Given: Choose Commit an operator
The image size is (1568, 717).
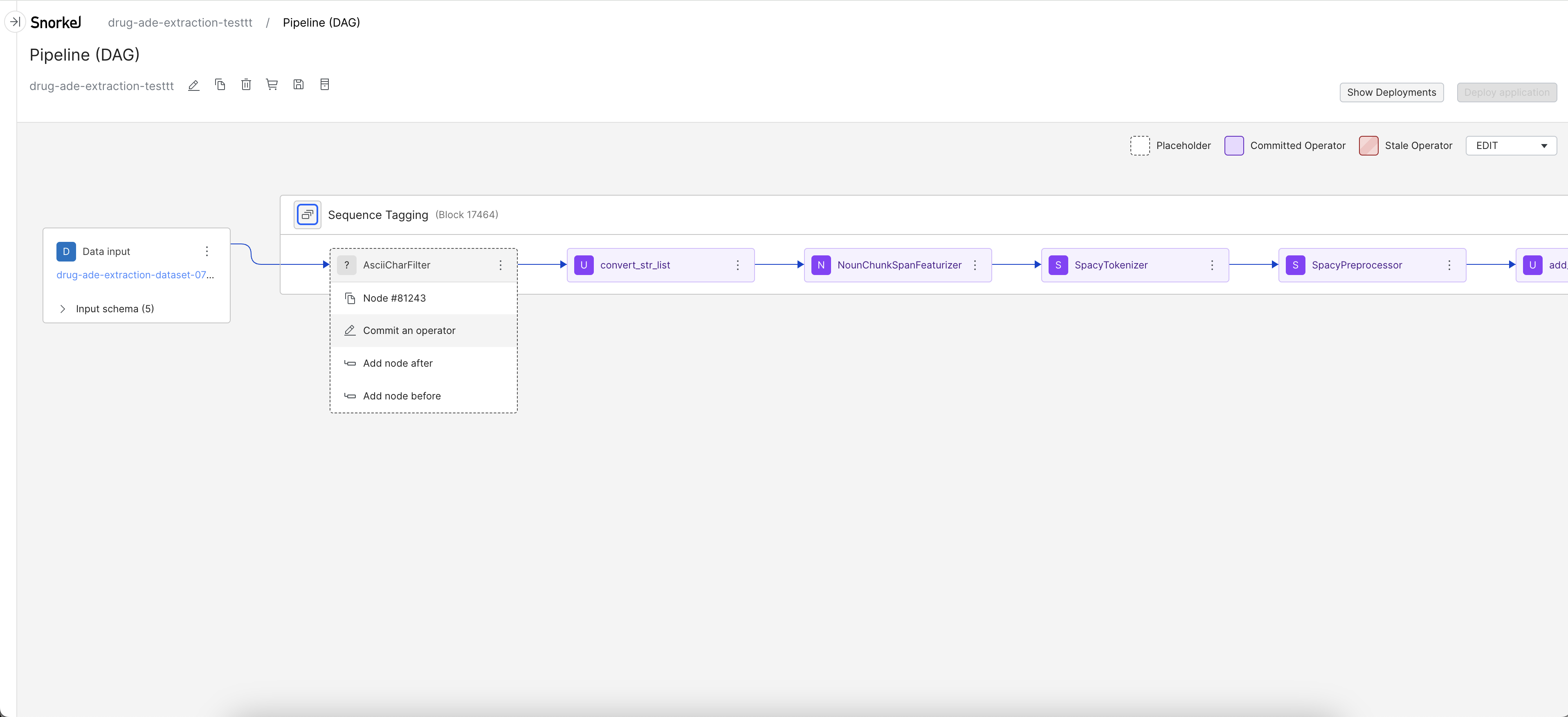Looking at the screenshot, I should point(424,331).
